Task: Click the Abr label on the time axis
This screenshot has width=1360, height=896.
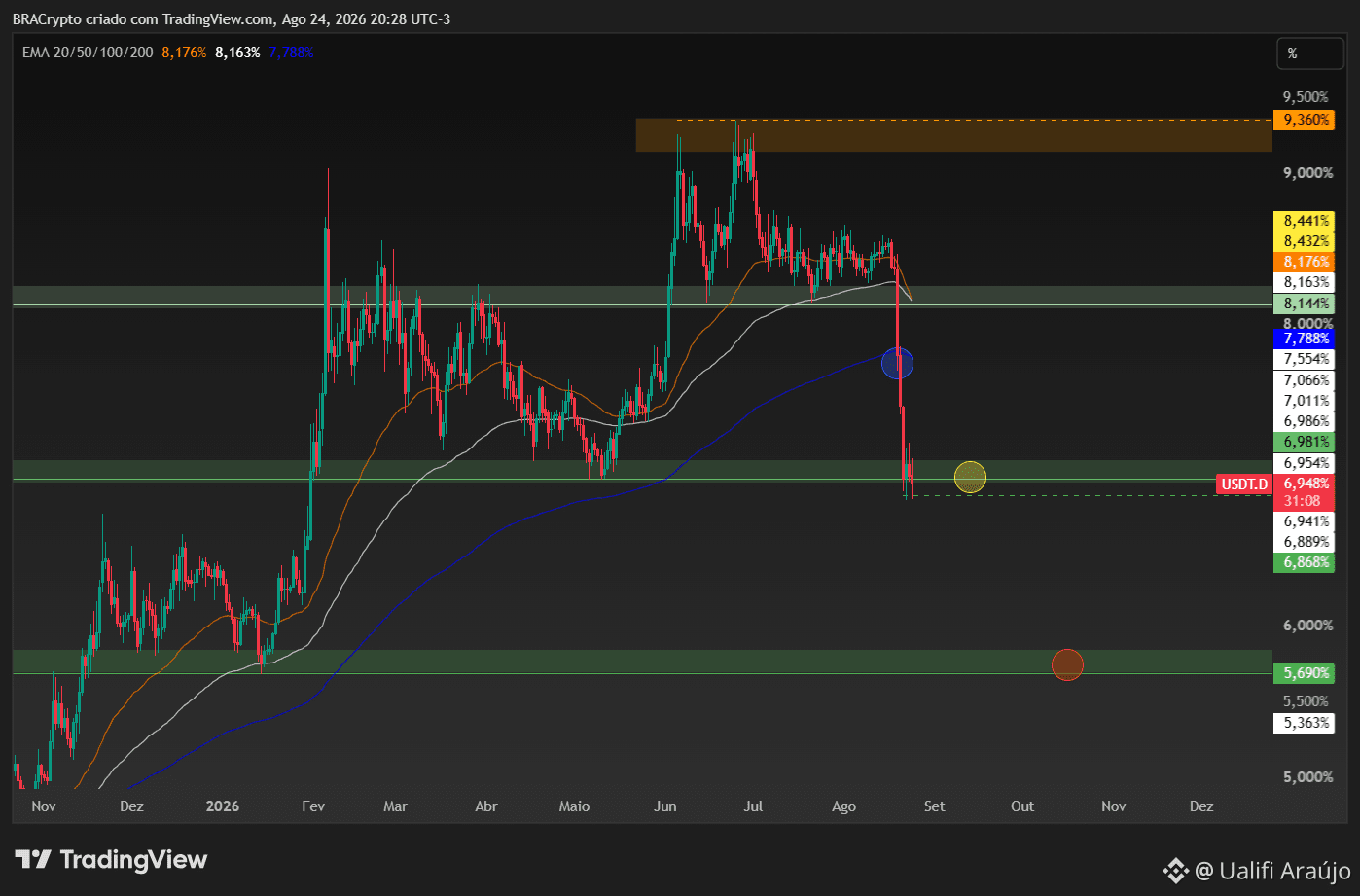Action: (x=485, y=806)
